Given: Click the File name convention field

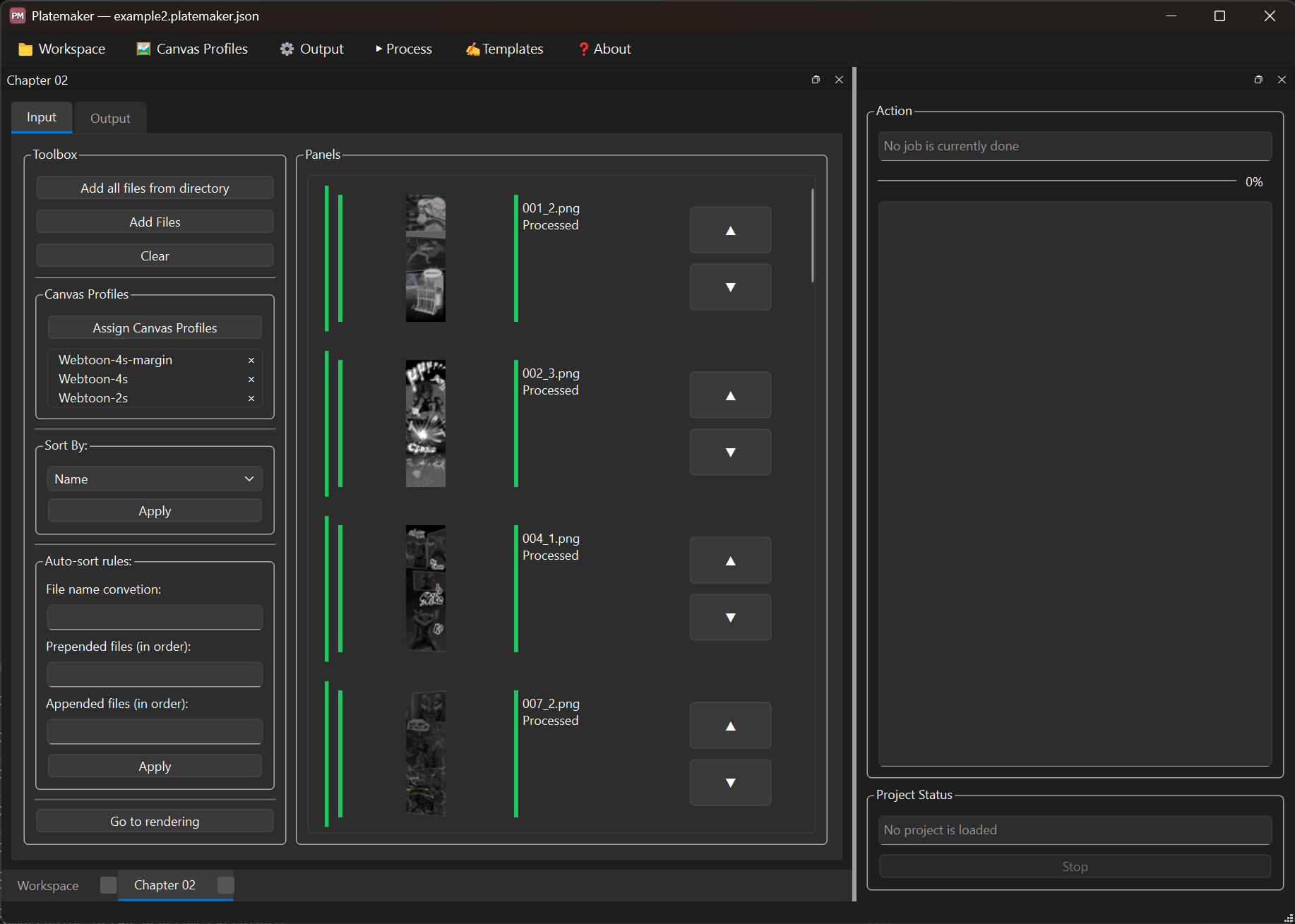Looking at the screenshot, I should 155,617.
